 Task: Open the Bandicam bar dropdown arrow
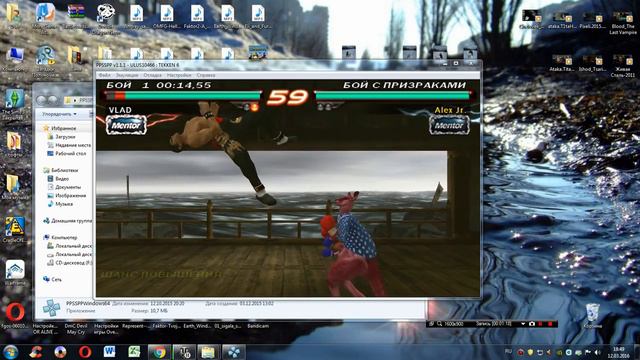523,324
